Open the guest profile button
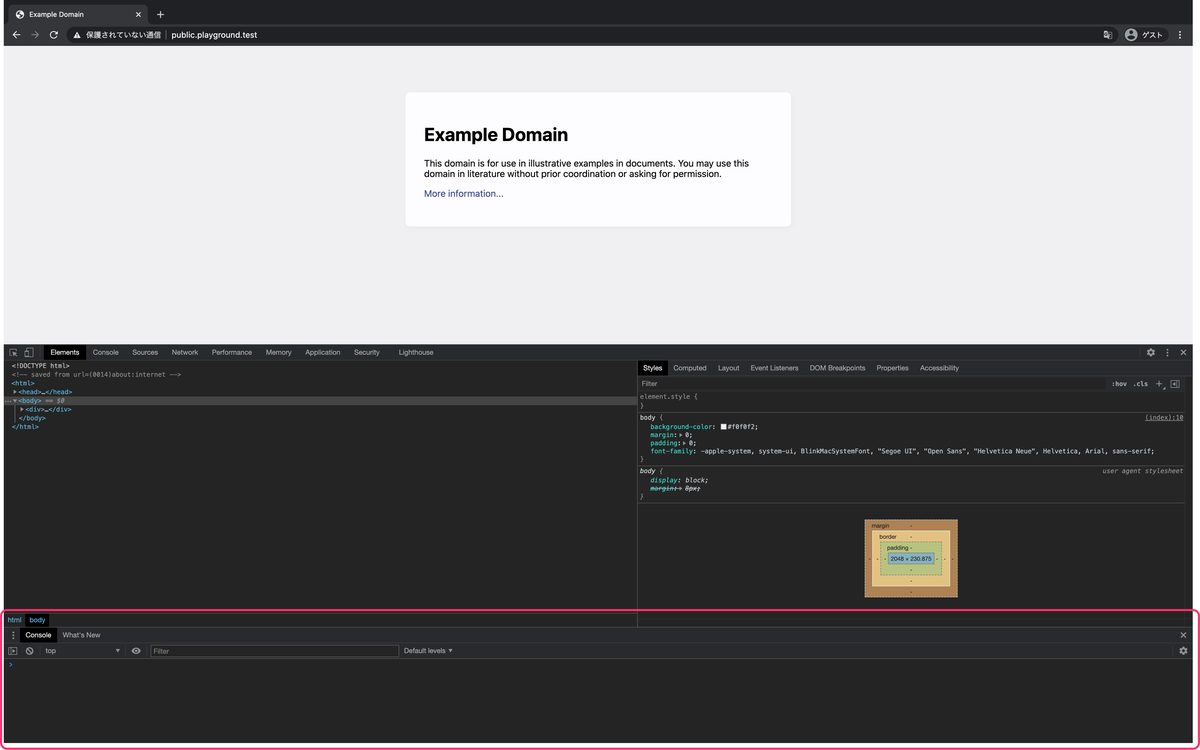 pyautogui.click(x=1145, y=35)
